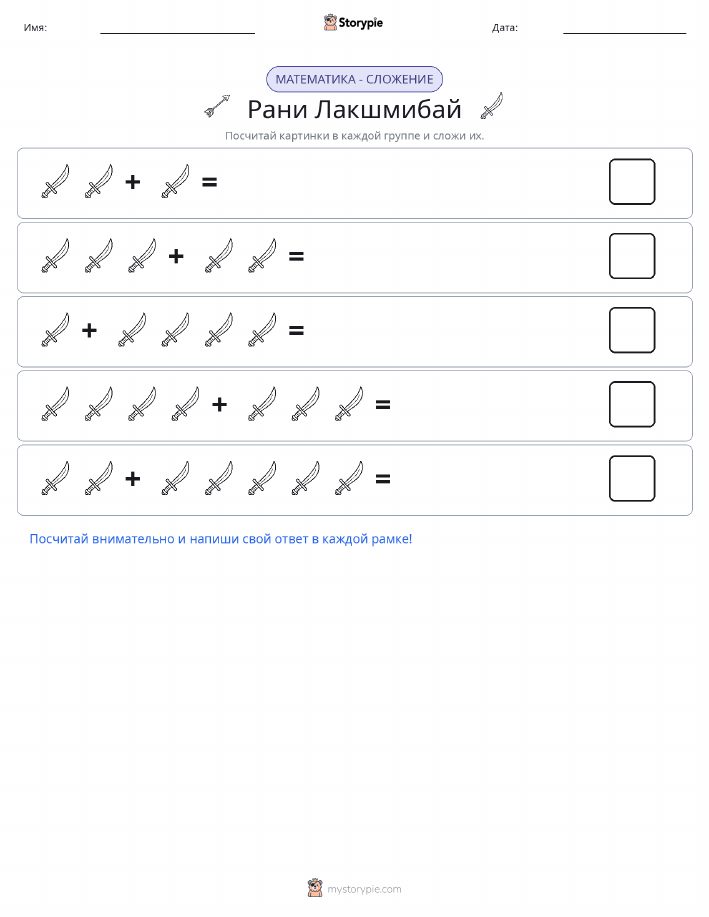Click the arrow icon left of title
Image resolution: width=709 pixels, height=917 pixels.
pos(217,106)
